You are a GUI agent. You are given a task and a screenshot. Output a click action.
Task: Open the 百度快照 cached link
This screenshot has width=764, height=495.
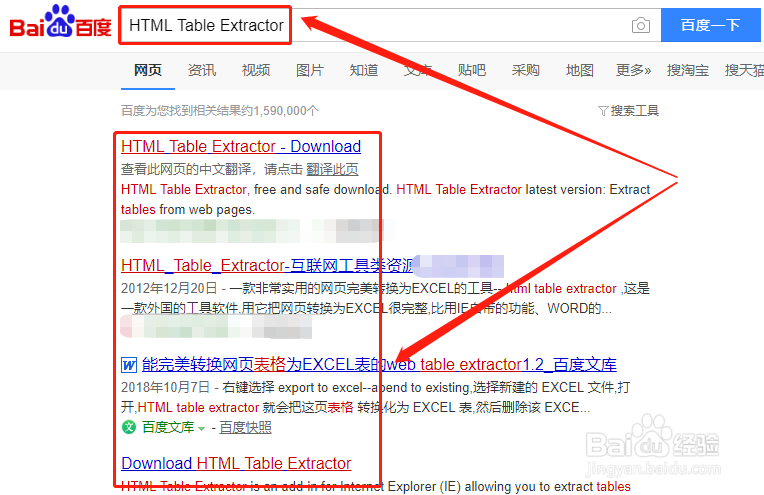(245, 427)
